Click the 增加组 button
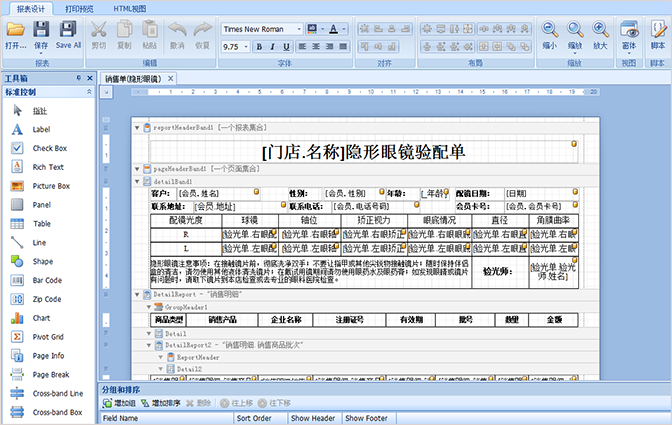 (120, 403)
